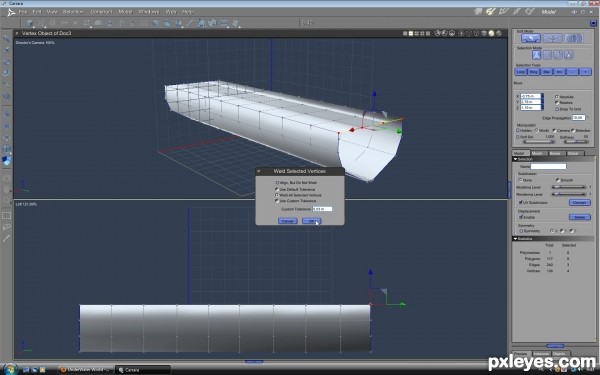Select the shield tool in left sidebar

point(7,161)
